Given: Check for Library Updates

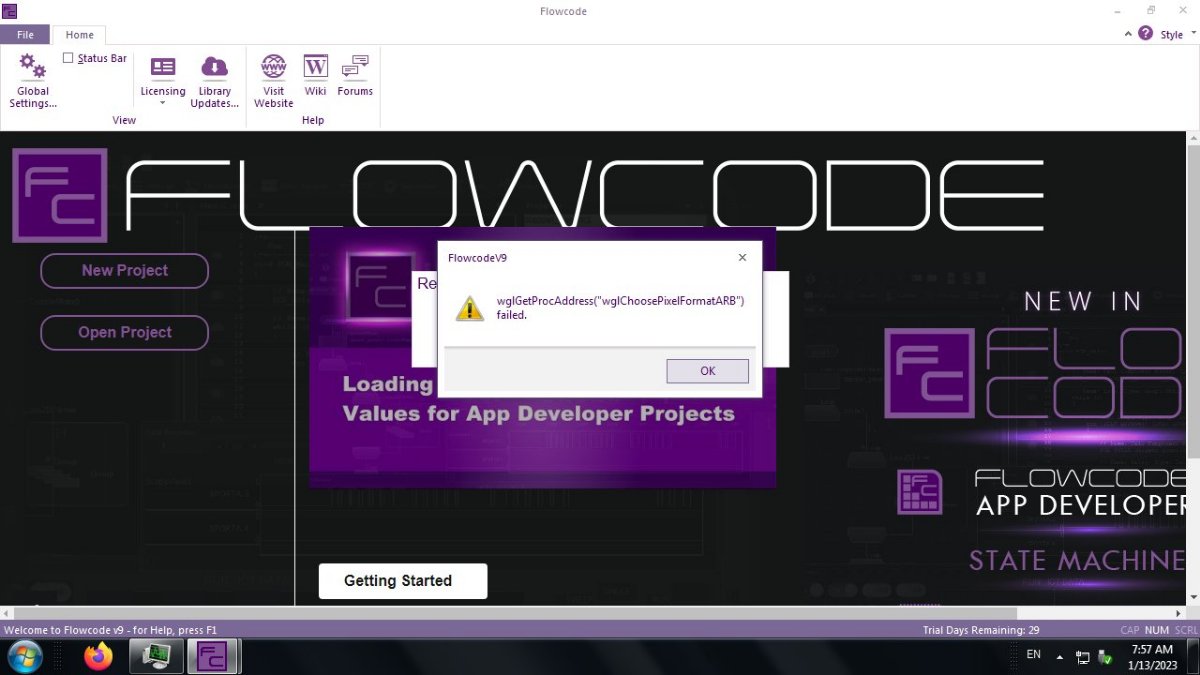Looking at the screenshot, I should pos(214,80).
